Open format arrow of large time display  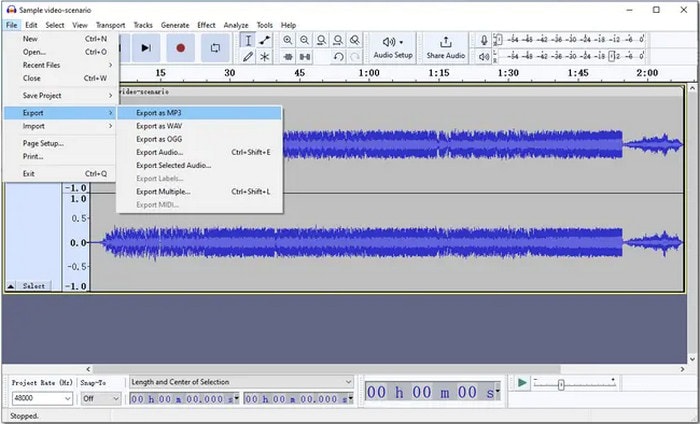[497, 392]
